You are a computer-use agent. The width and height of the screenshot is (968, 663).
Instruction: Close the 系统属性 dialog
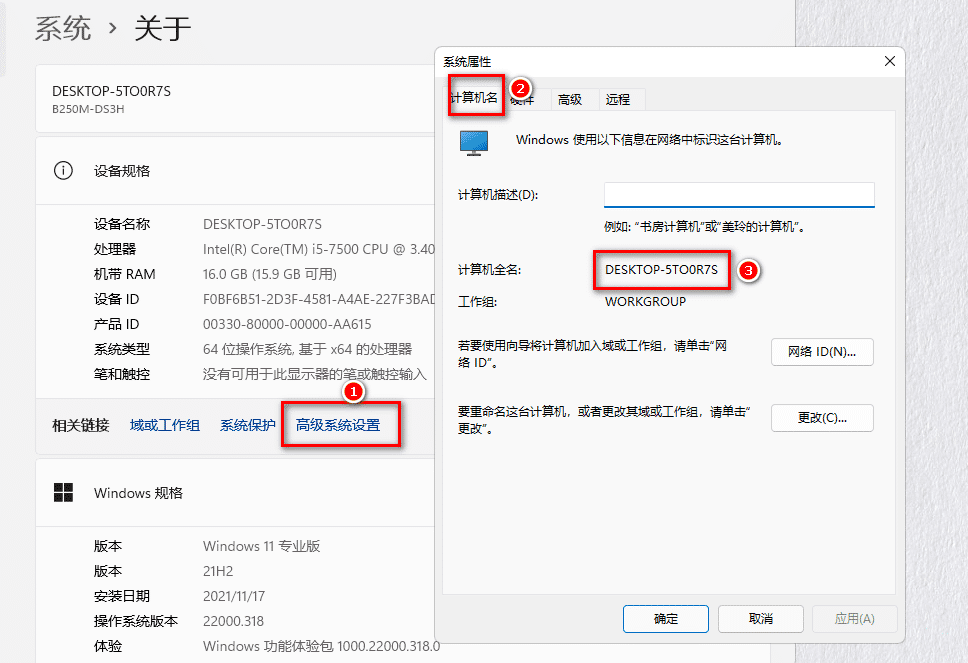coord(889,62)
